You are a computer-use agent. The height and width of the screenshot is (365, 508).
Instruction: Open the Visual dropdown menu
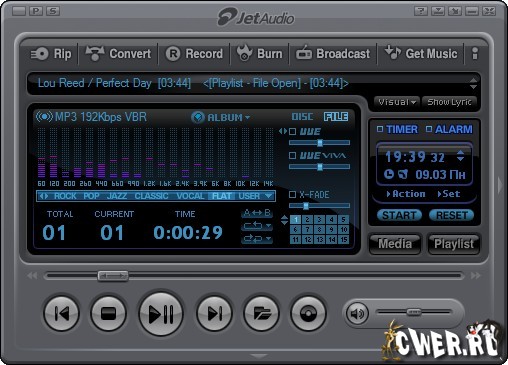pos(397,102)
